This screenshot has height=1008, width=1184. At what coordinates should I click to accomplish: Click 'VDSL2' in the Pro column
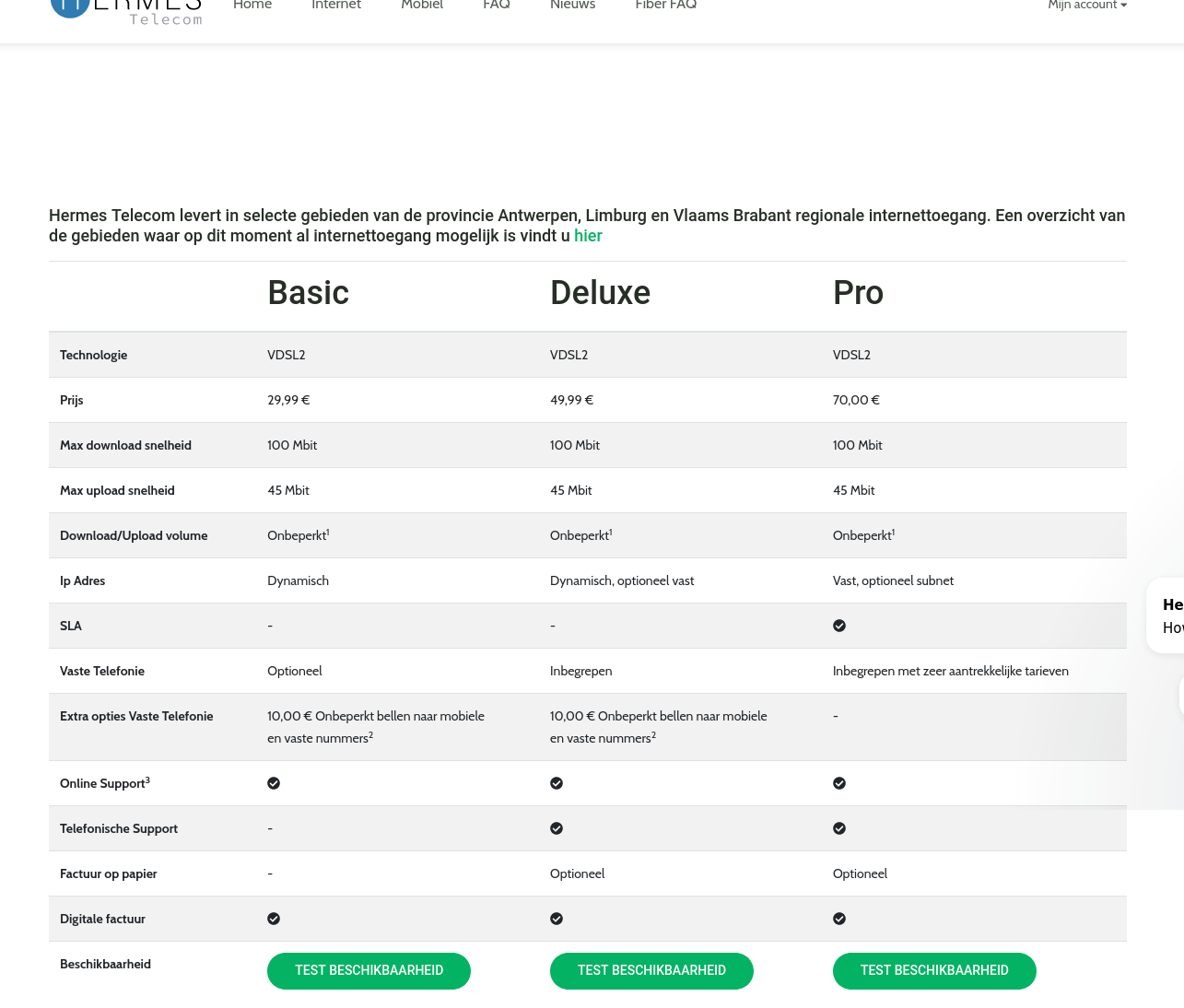pyautogui.click(x=851, y=355)
